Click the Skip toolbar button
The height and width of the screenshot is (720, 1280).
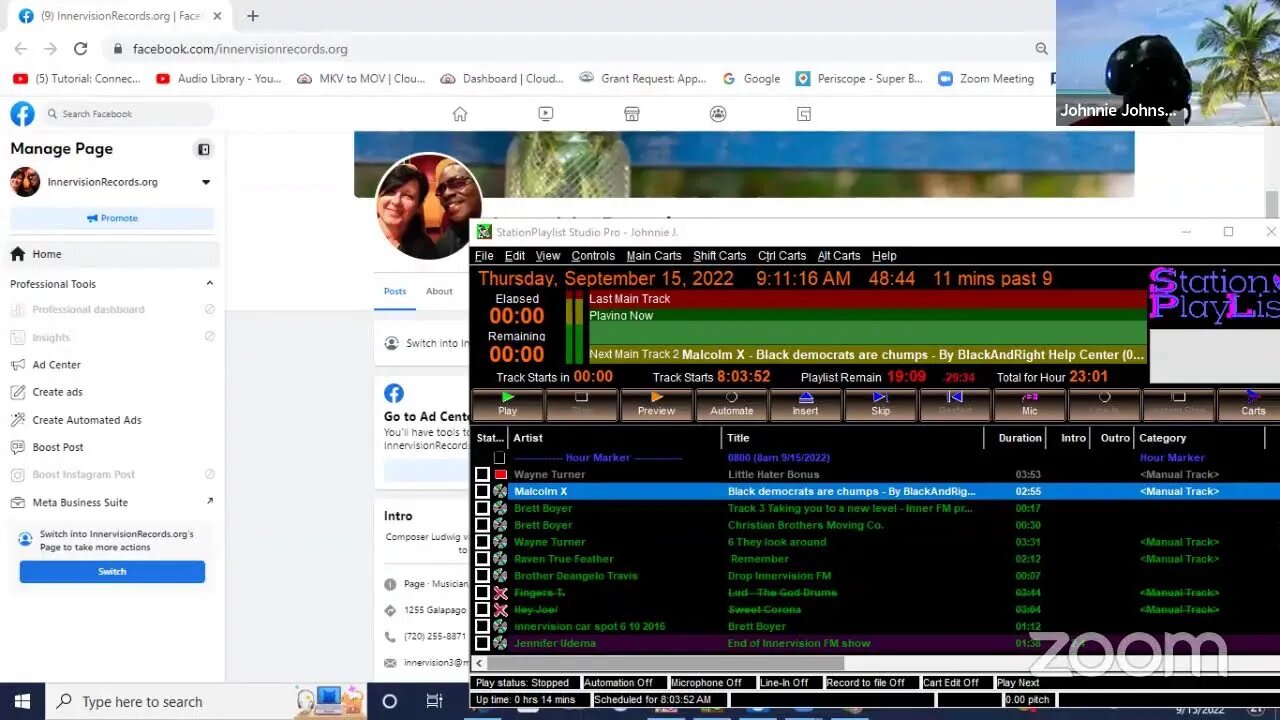tap(880, 404)
